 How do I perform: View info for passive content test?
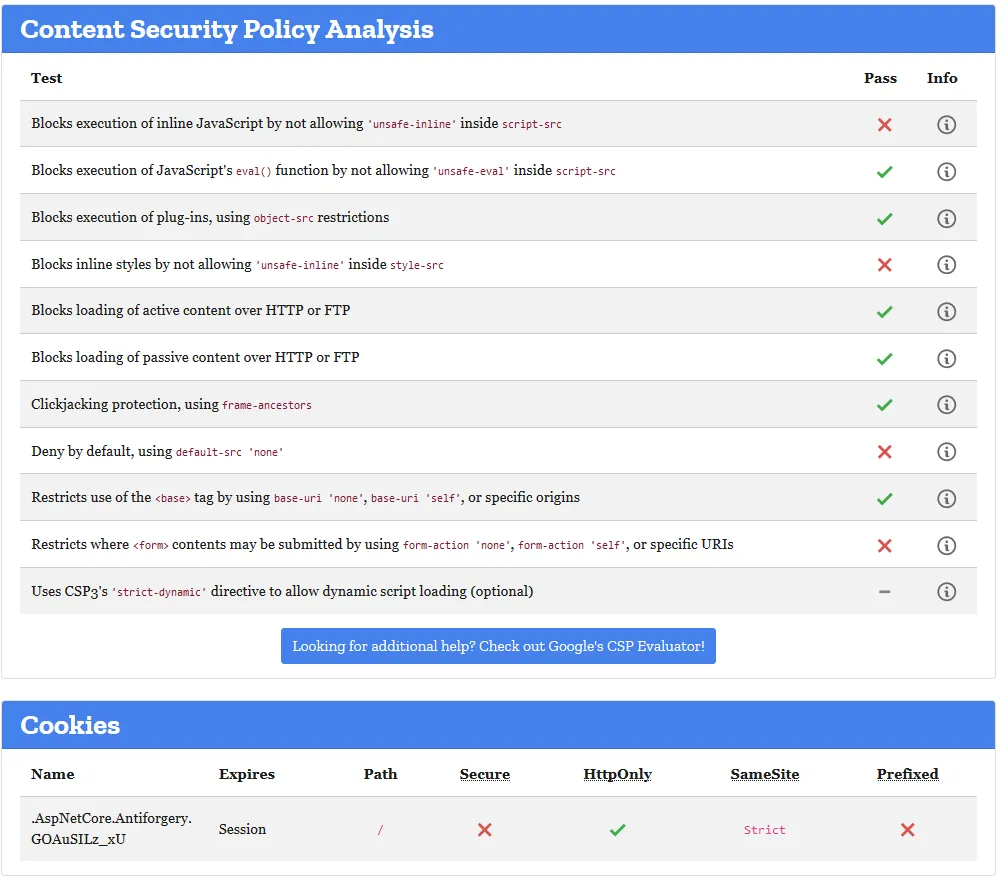(946, 358)
